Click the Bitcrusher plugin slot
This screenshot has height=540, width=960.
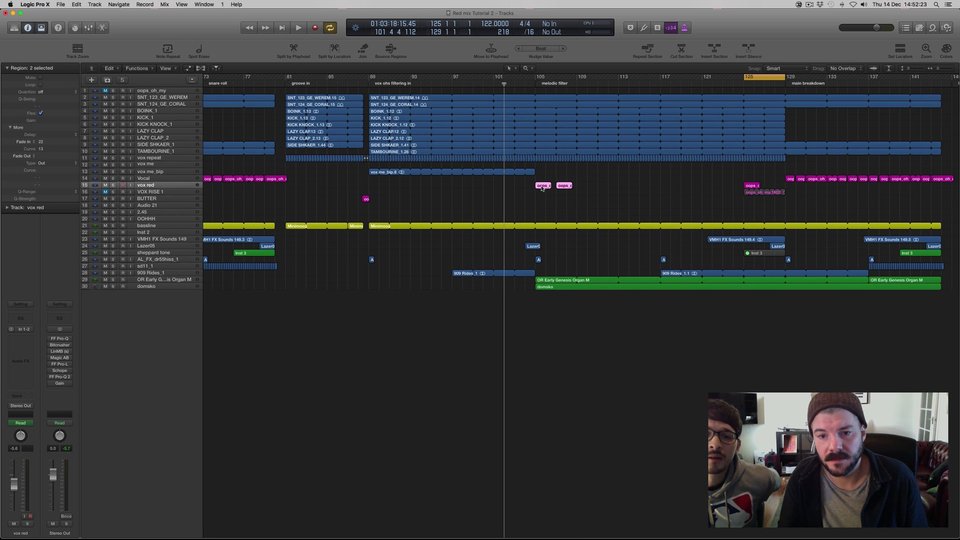59,345
